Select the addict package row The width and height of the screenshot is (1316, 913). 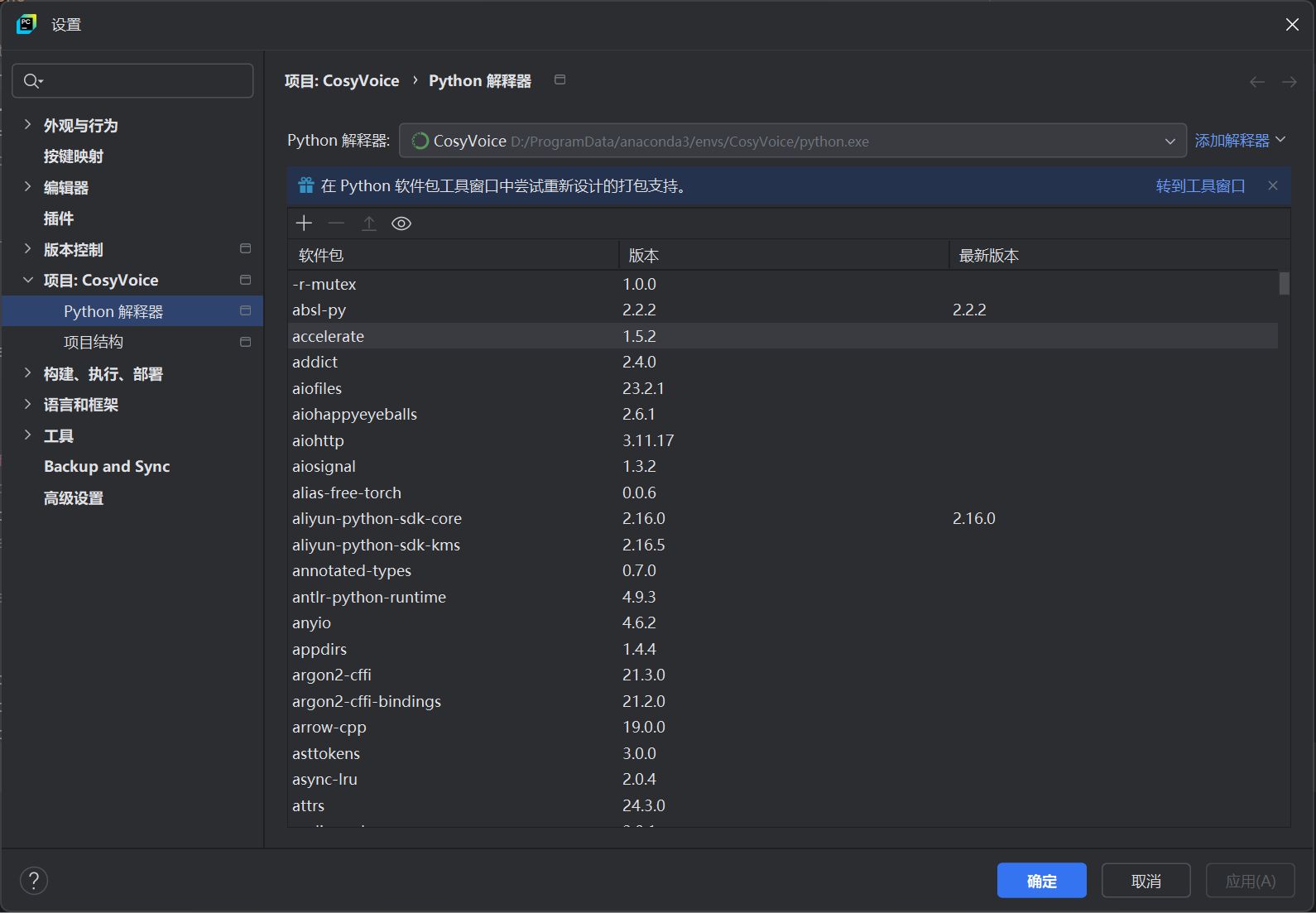pyautogui.click(x=783, y=362)
